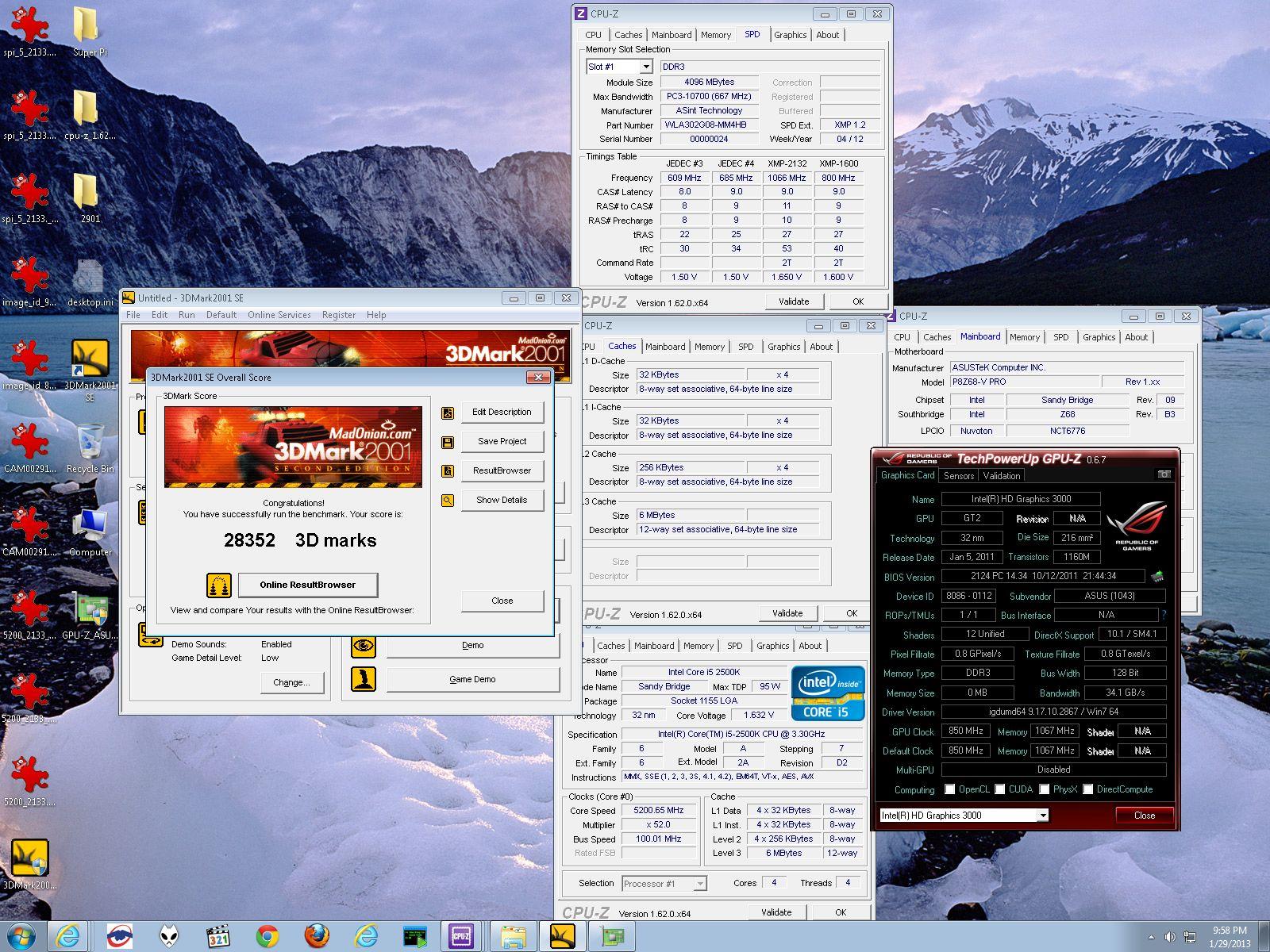Click the ResultBrowser document icon
This screenshot has height=952, width=1270.
click(448, 471)
